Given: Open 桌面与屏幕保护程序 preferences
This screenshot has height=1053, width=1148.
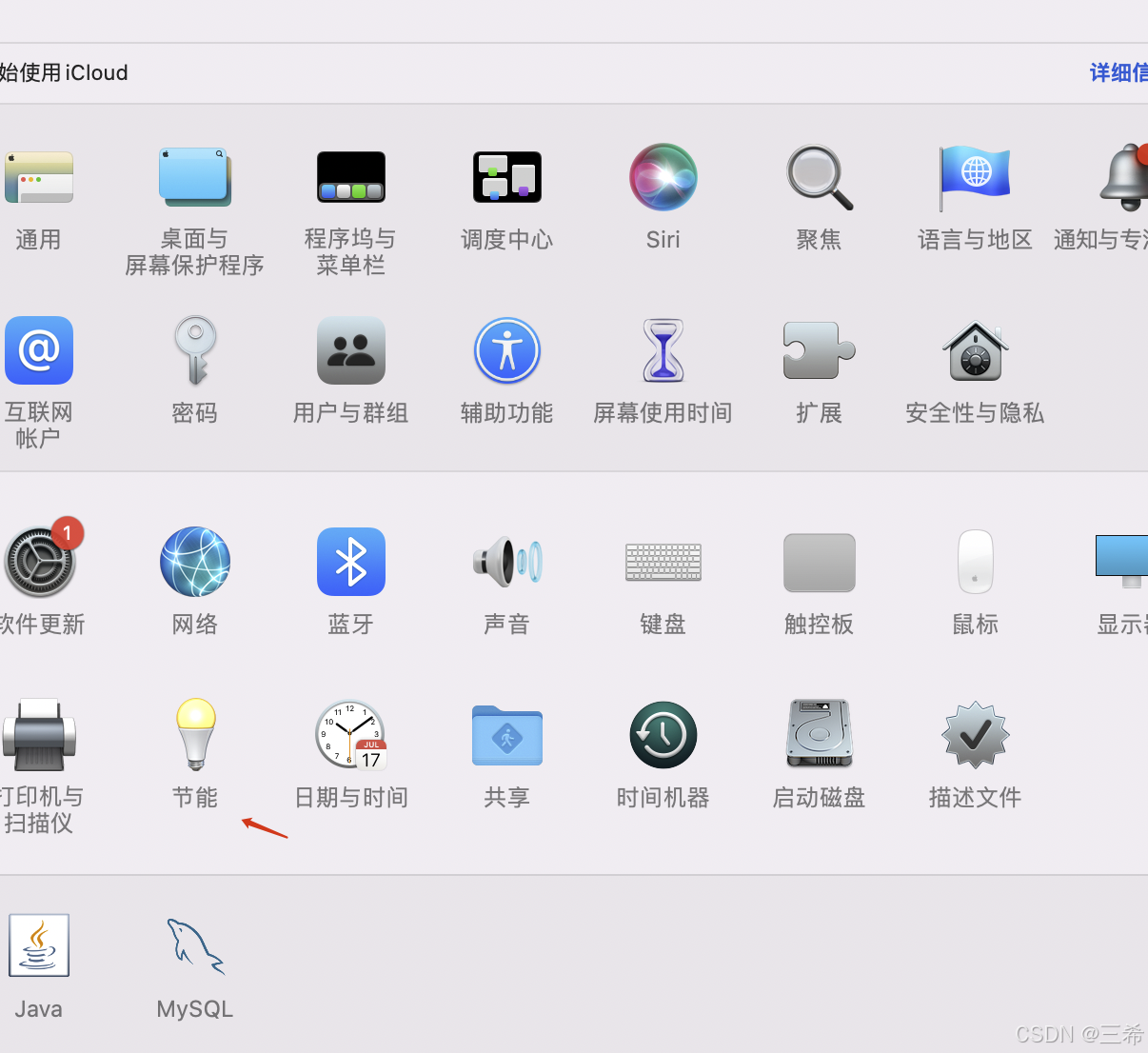Looking at the screenshot, I should click(x=195, y=177).
